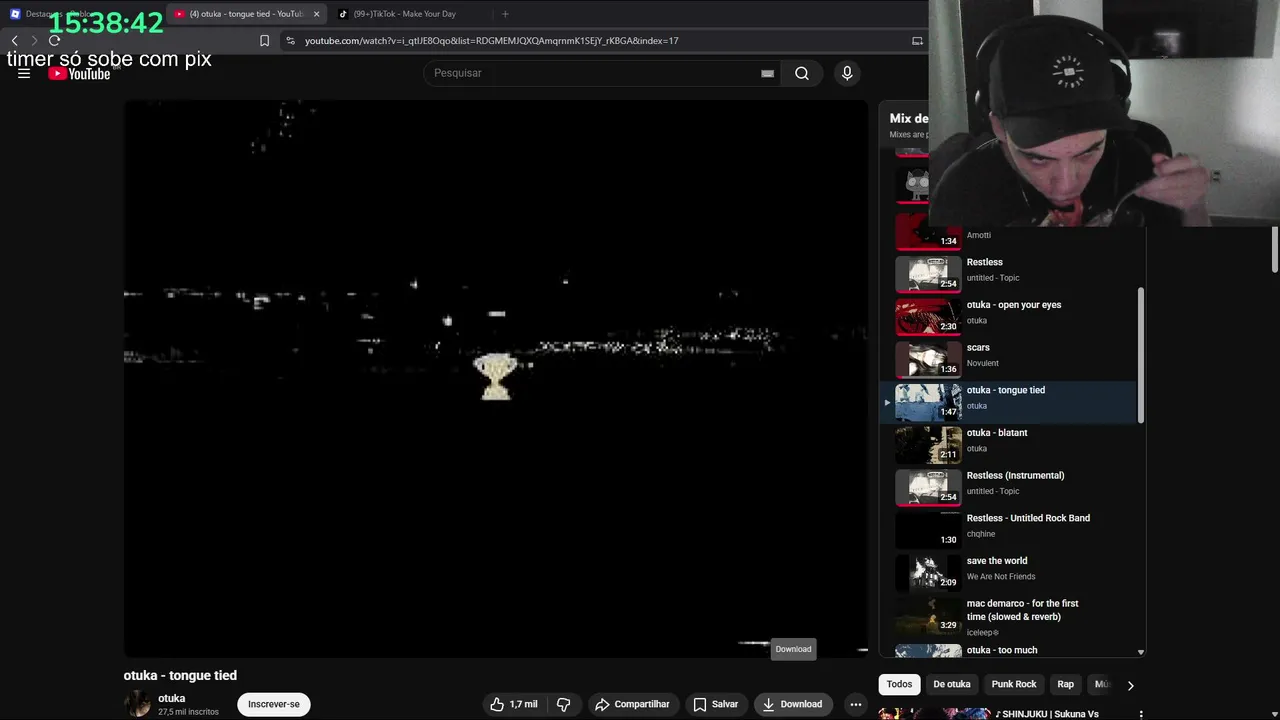1280x720 pixels.
Task: Open options for the SHINJUKU Sukuna Vs video
Action: pyautogui.click(x=1141, y=714)
